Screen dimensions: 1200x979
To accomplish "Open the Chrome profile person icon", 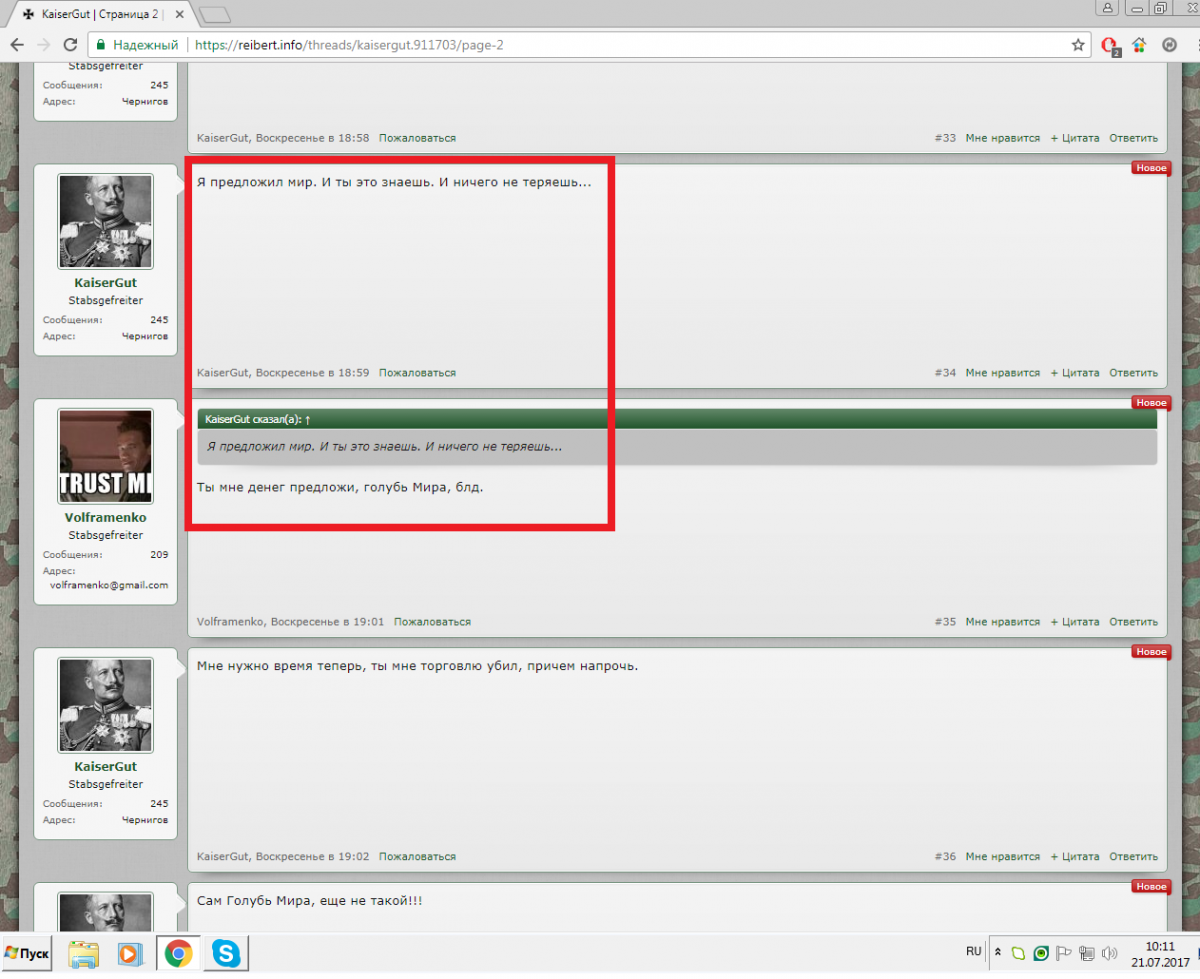I will click(1109, 8).
